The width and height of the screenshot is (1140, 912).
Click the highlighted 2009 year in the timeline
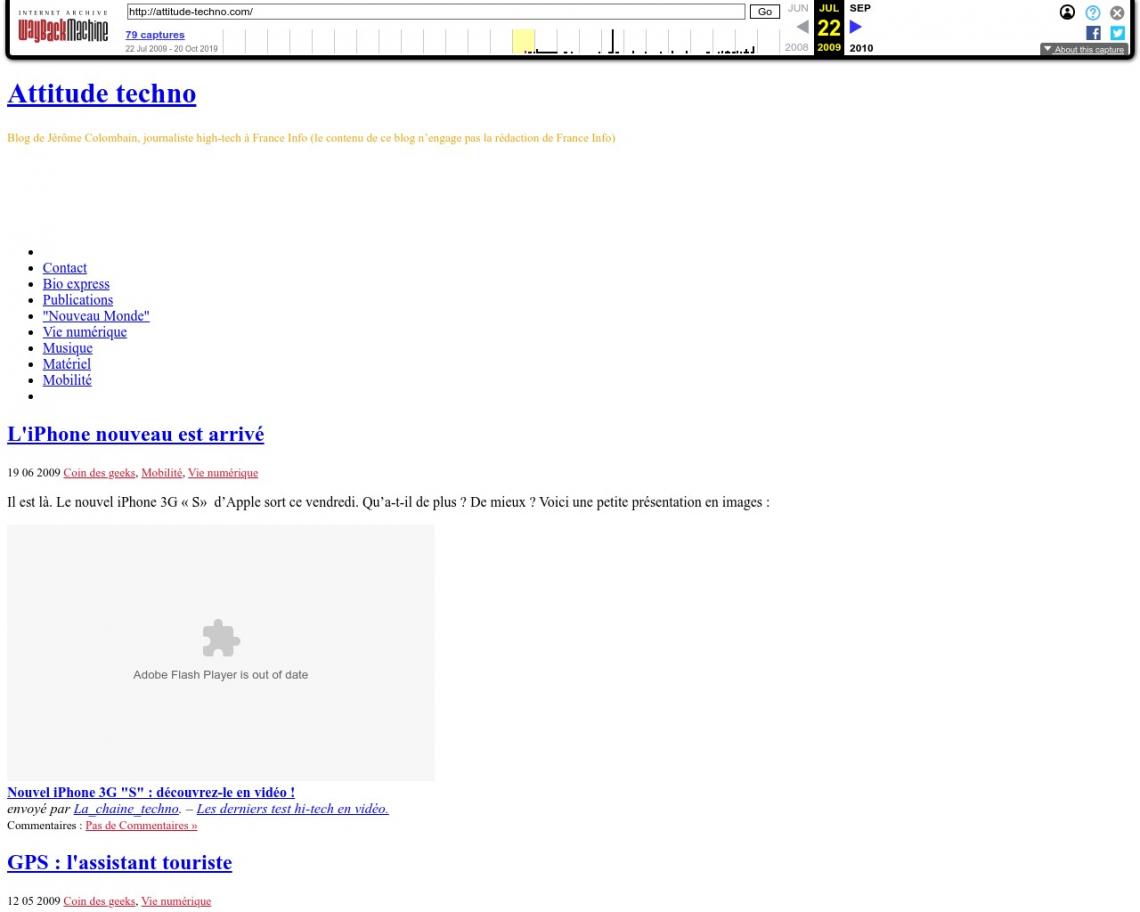829,47
